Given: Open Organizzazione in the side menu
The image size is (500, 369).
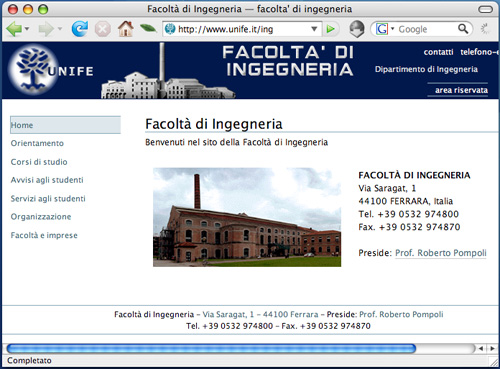Looking at the screenshot, I should 41,217.
